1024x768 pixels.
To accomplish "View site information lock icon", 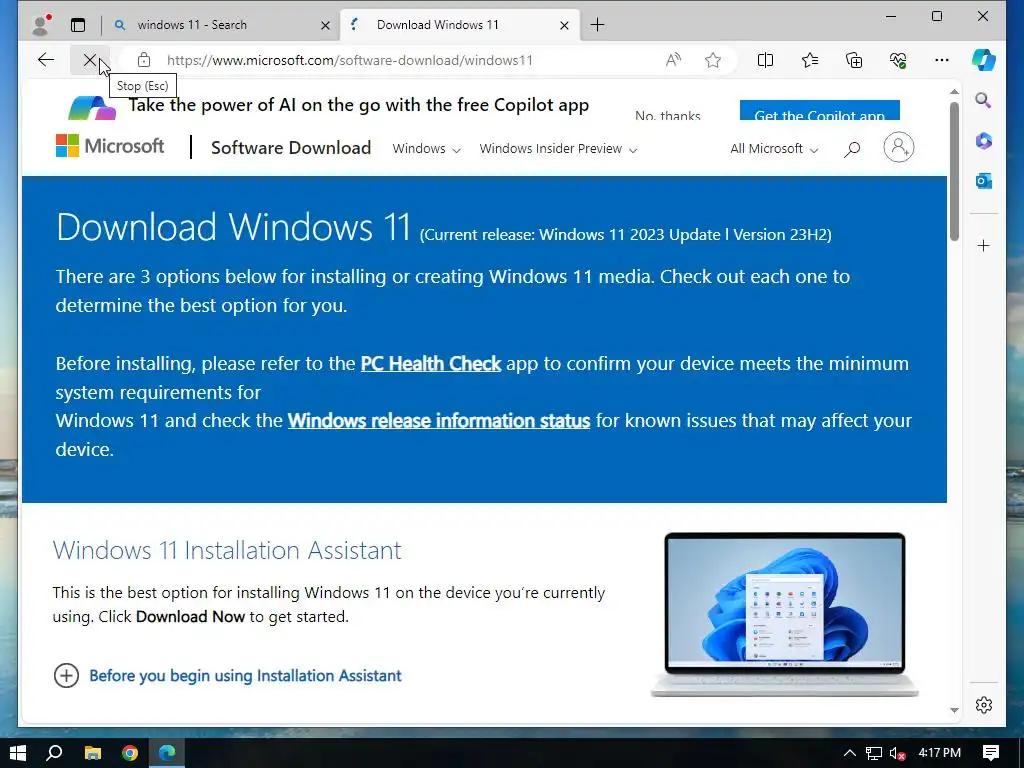I will click(144, 60).
